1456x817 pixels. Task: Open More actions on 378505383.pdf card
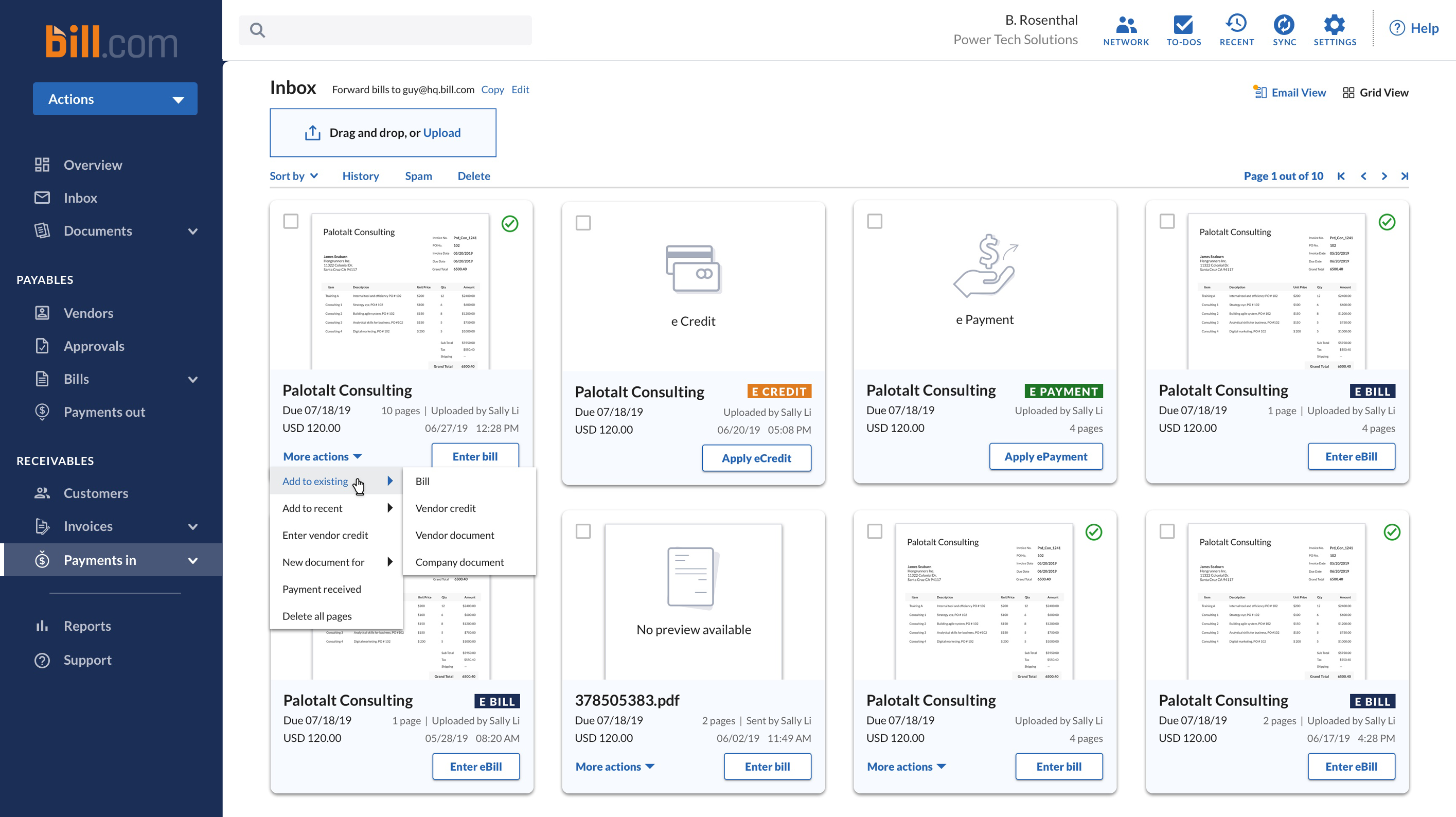pyautogui.click(x=615, y=767)
